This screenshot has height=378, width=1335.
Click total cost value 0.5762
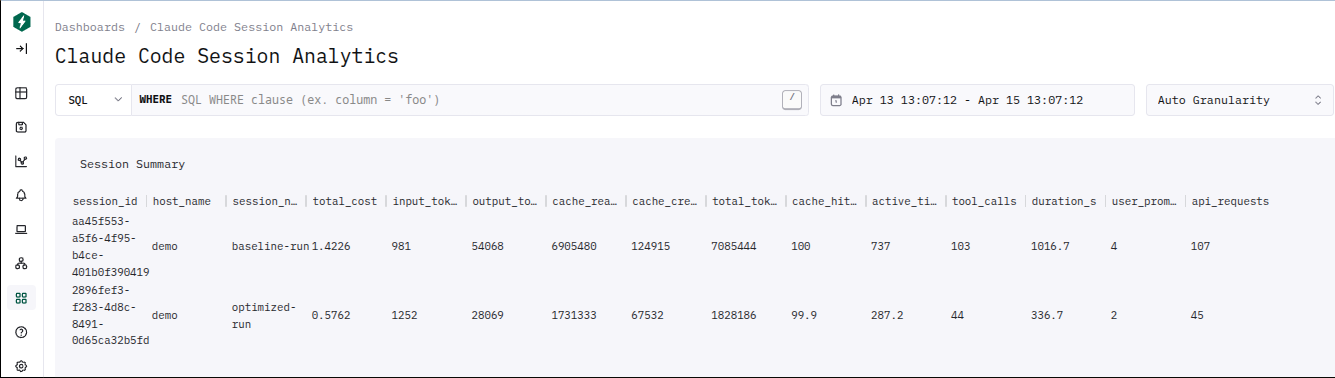pos(332,315)
